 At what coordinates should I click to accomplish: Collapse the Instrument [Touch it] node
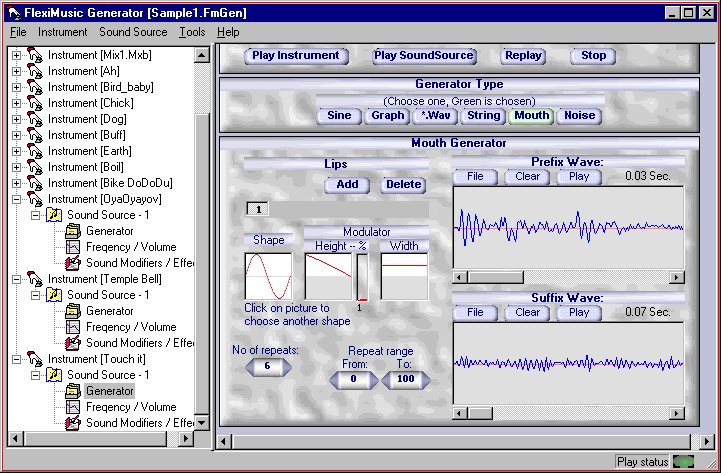click(17, 359)
